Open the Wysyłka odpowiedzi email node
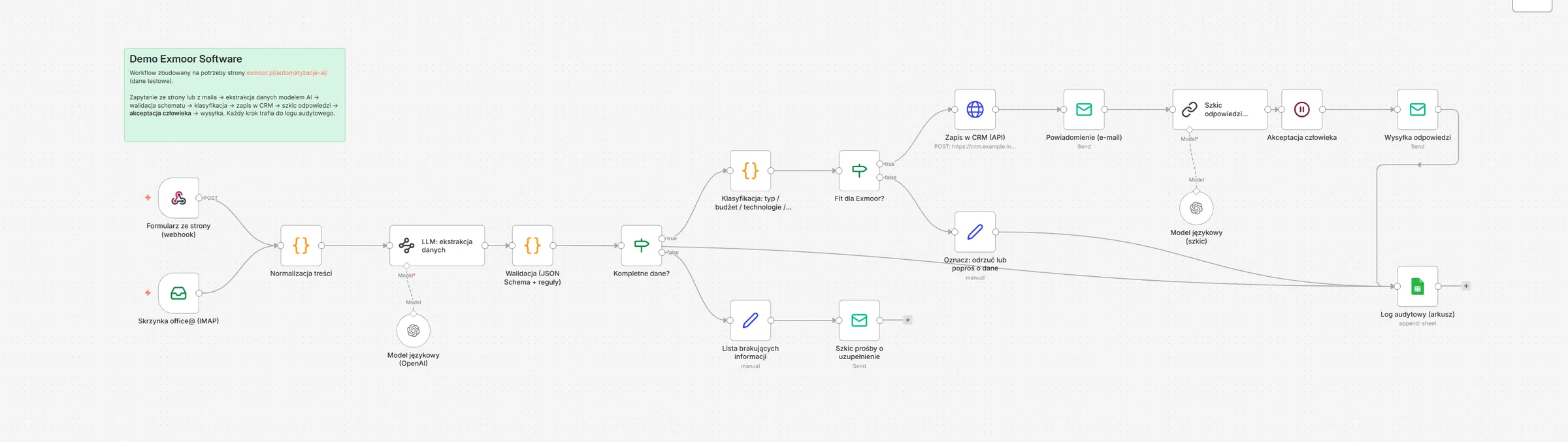This screenshot has height=442, width=1568. (1417, 109)
